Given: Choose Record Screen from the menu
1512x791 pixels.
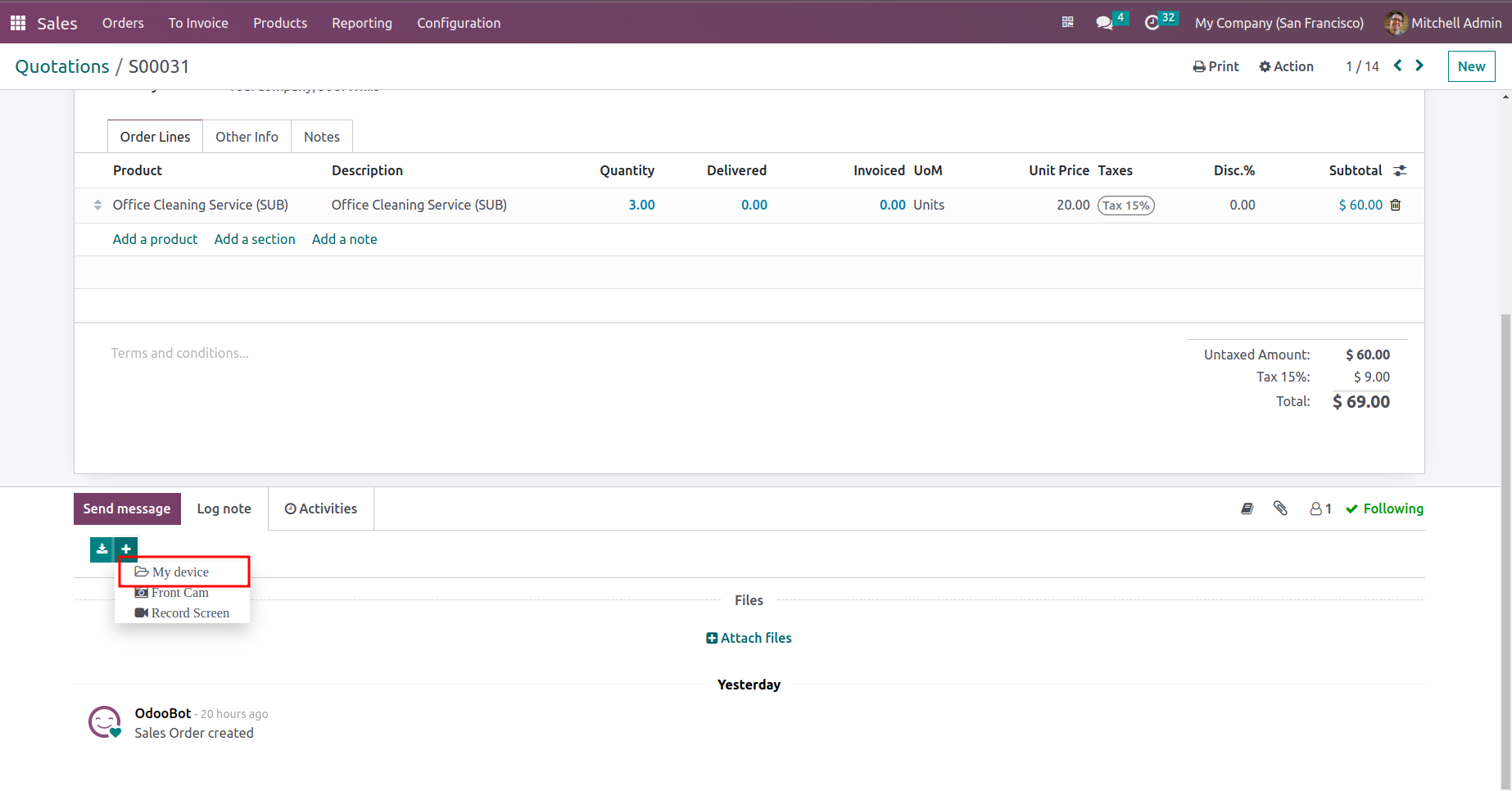Looking at the screenshot, I should [x=189, y=612].
